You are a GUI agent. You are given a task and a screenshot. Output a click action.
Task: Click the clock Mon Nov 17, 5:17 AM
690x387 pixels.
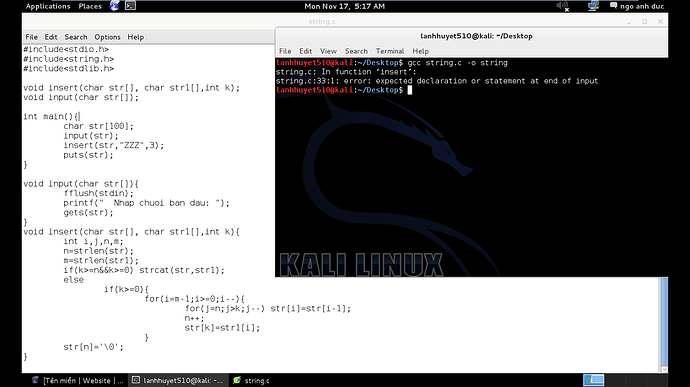[345, 6]
